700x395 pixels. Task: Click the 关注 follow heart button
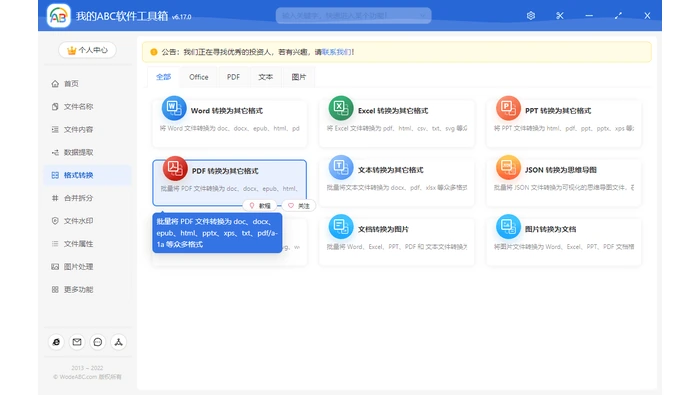pyautogui.click(x=299, y=206)
